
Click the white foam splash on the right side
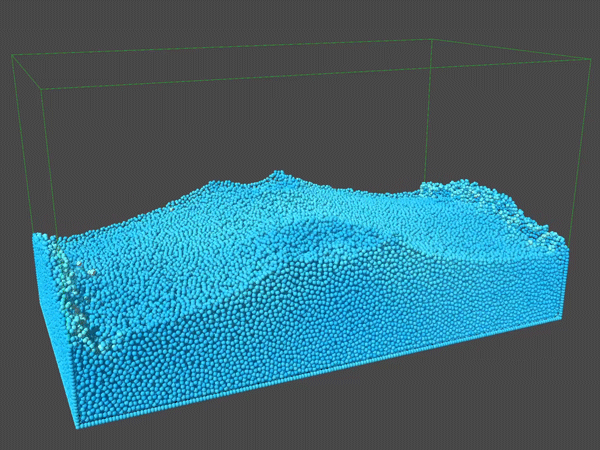click(520, 212)
